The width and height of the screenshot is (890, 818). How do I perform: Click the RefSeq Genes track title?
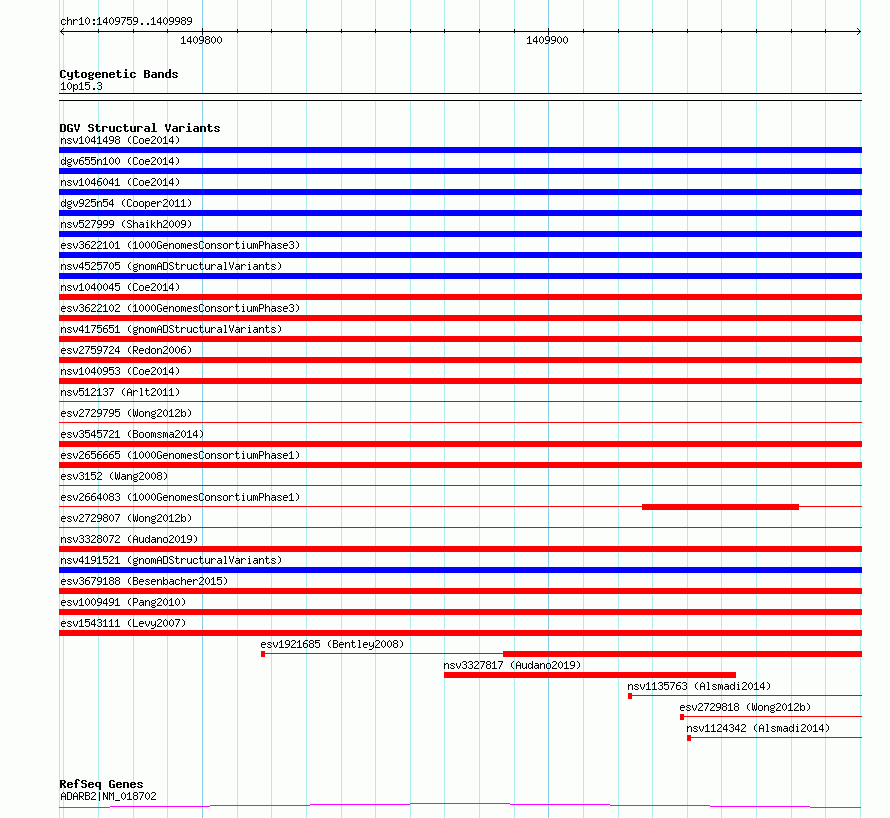click(101, 784)
